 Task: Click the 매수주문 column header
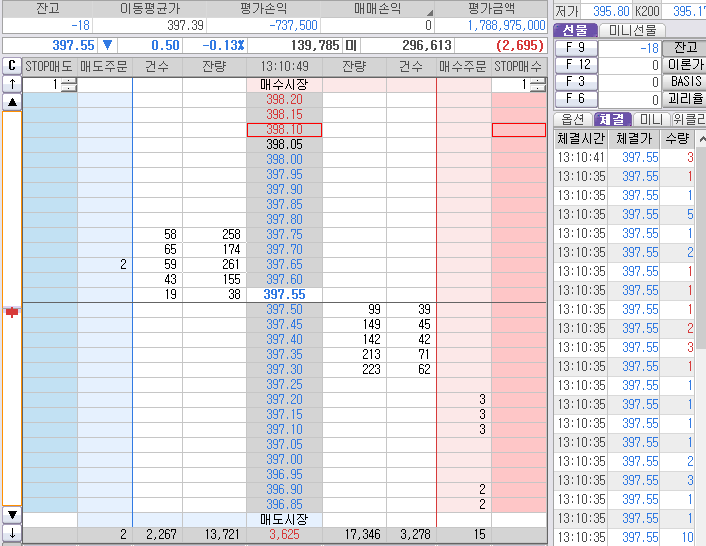pyautogui.click(x=463, y=67)
